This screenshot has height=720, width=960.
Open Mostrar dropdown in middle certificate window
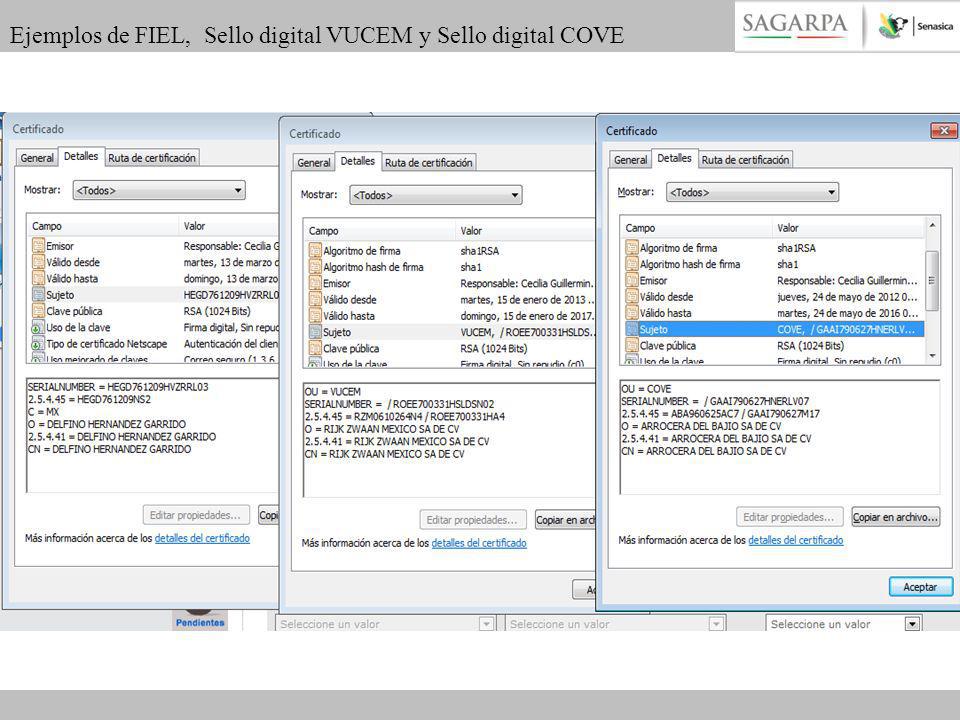436,195
